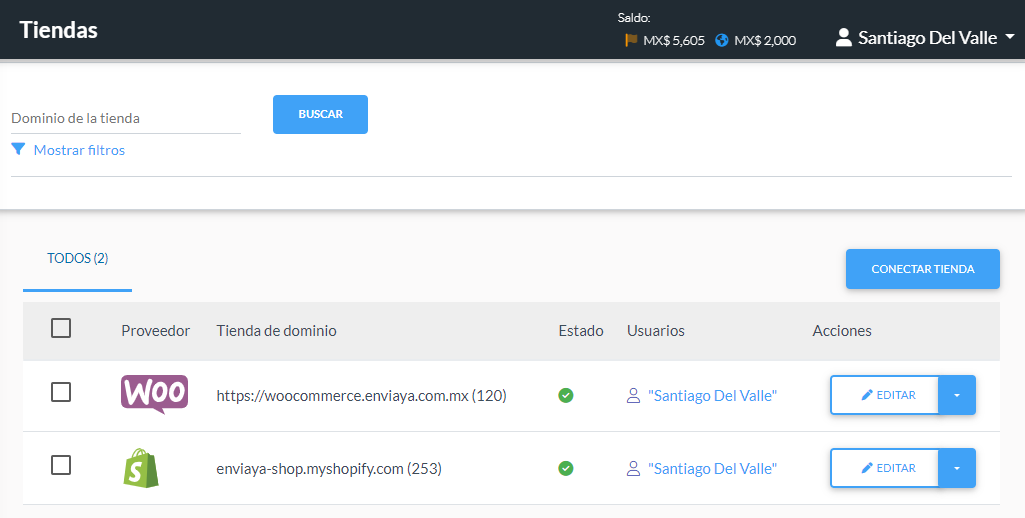Screen dimensions: 1025x518
Task: Click the https://woocommerce.enviaya.com.mx (120) domain
Action: tap(361, 396)
